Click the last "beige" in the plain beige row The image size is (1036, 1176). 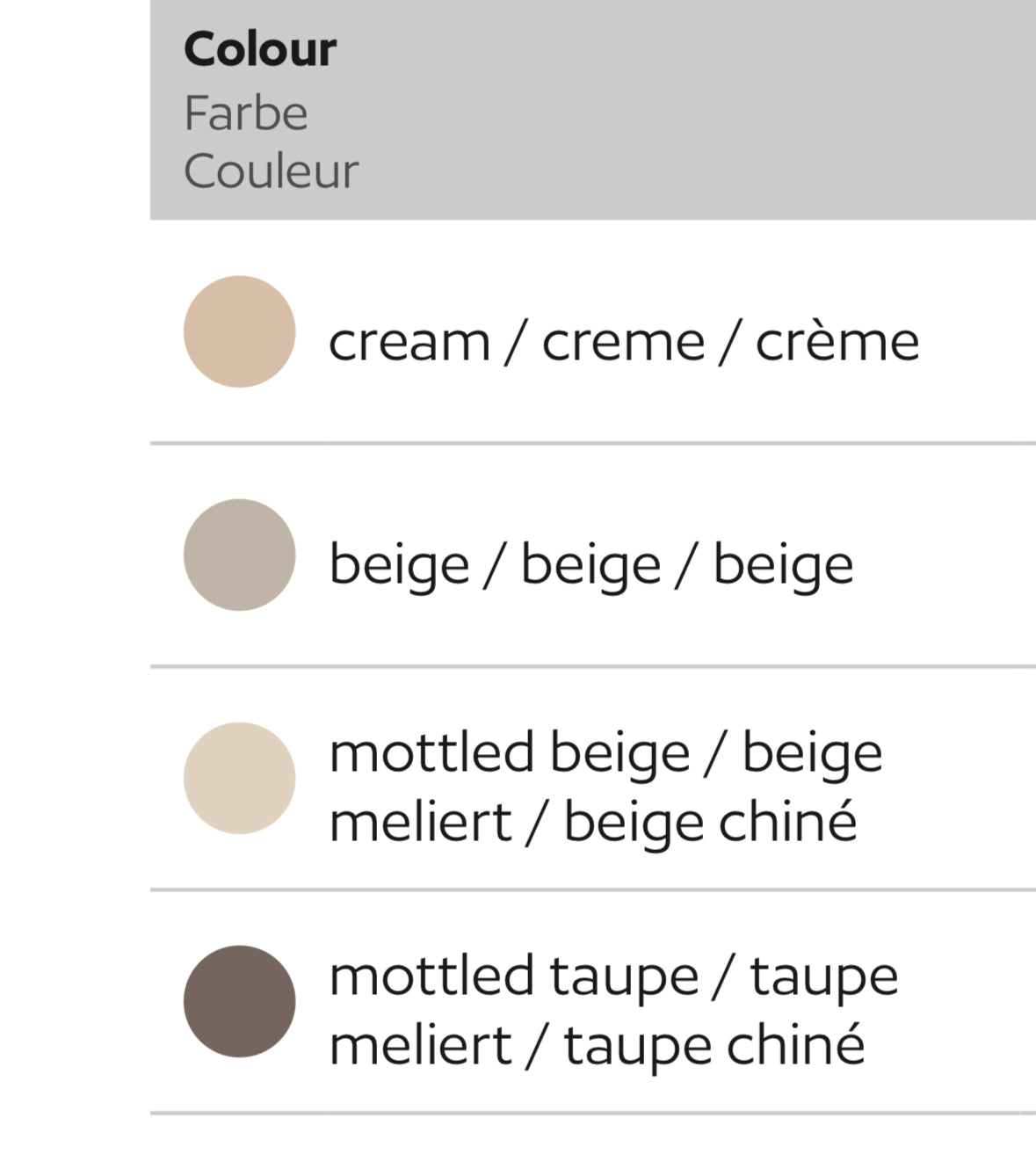783,564
